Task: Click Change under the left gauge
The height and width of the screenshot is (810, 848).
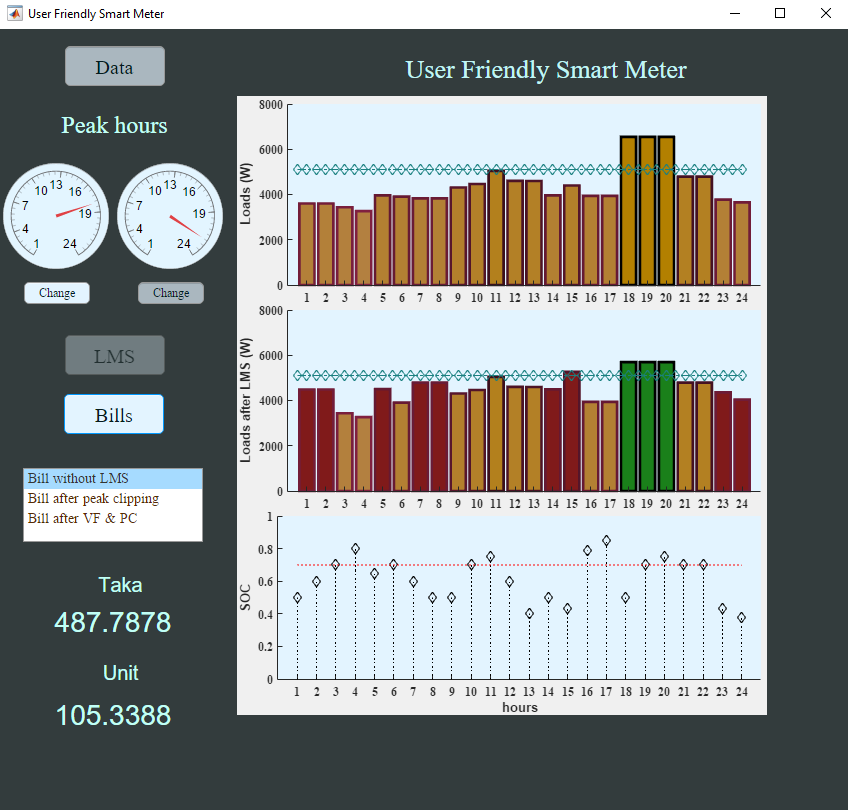Action: click(x=57, y=293)
